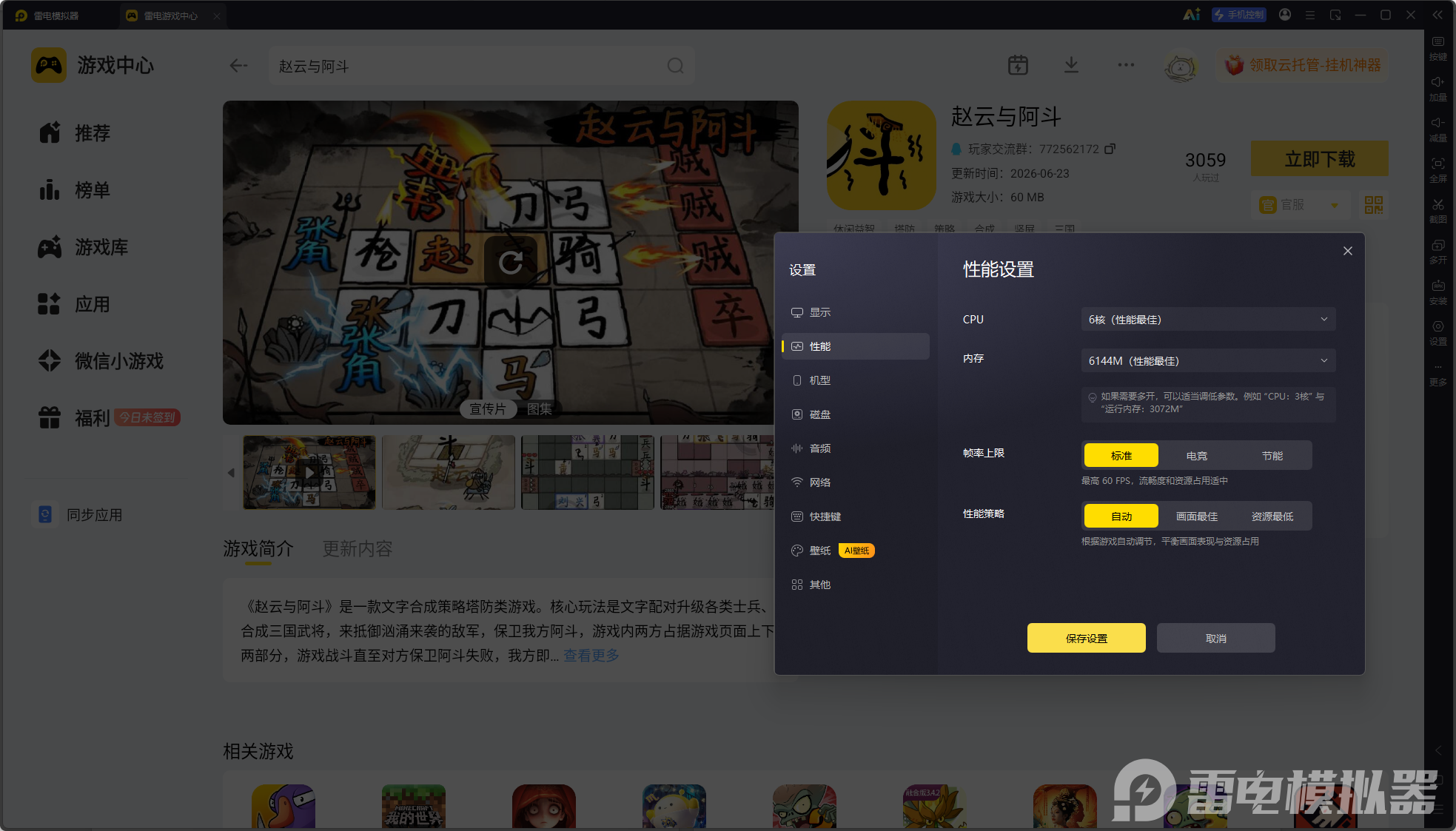This screenshot has height=831, width=1456.
Task: Select 自动 performance strategy
Action: tap(1121, 517)
